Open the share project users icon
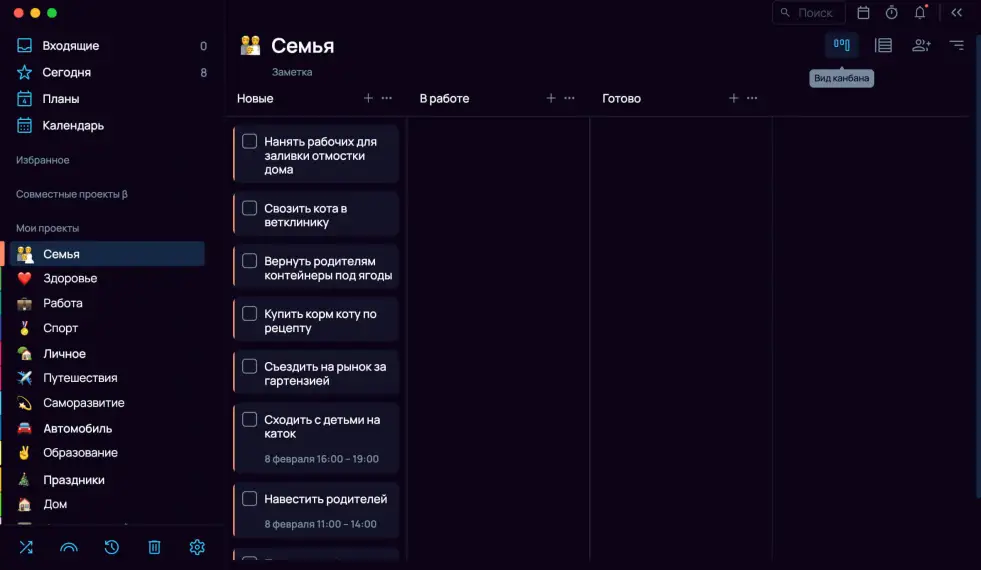The height and width of the screenshot is (570, 981). tap(921, 45)
